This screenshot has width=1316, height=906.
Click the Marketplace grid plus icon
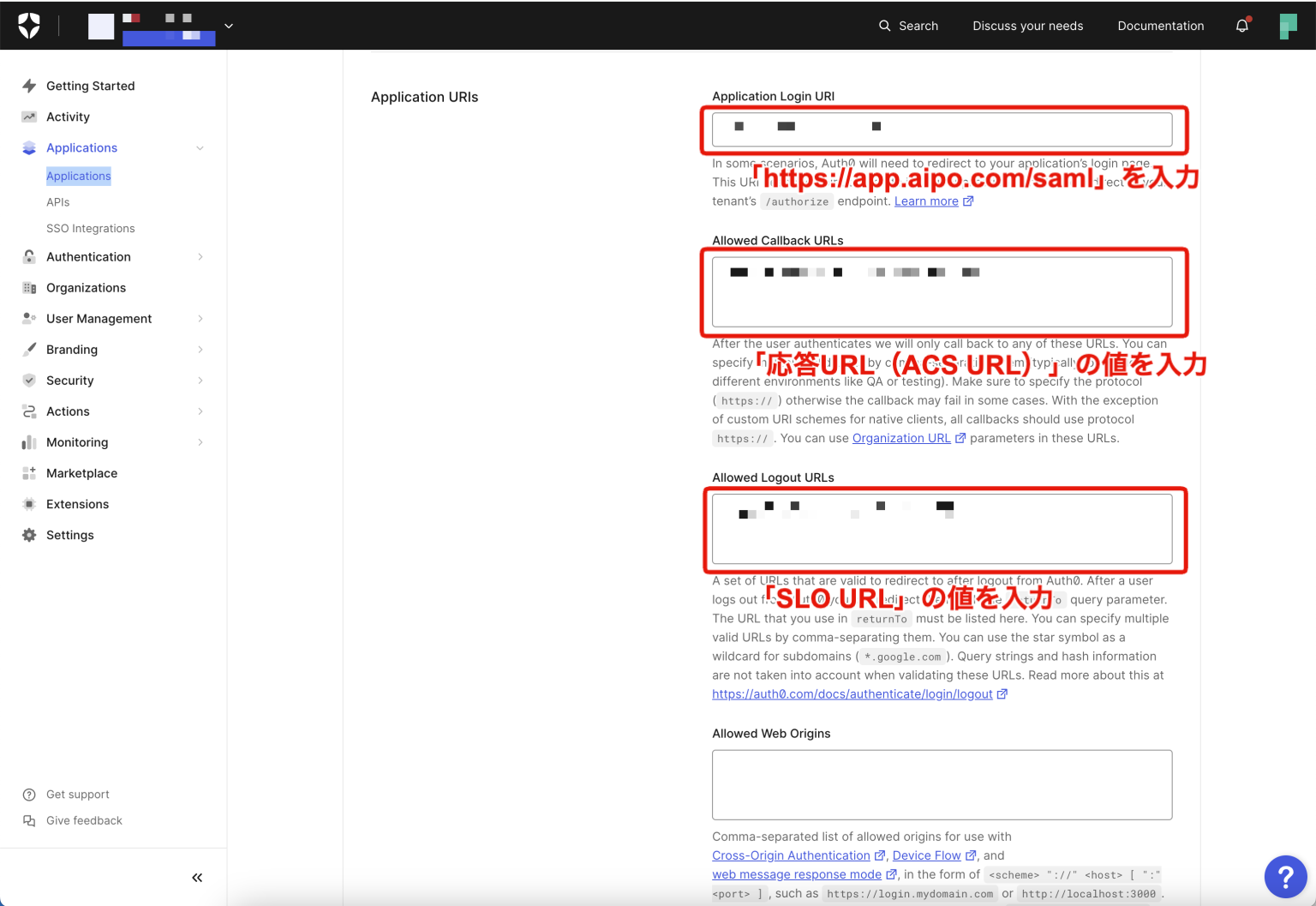[29, 473]
